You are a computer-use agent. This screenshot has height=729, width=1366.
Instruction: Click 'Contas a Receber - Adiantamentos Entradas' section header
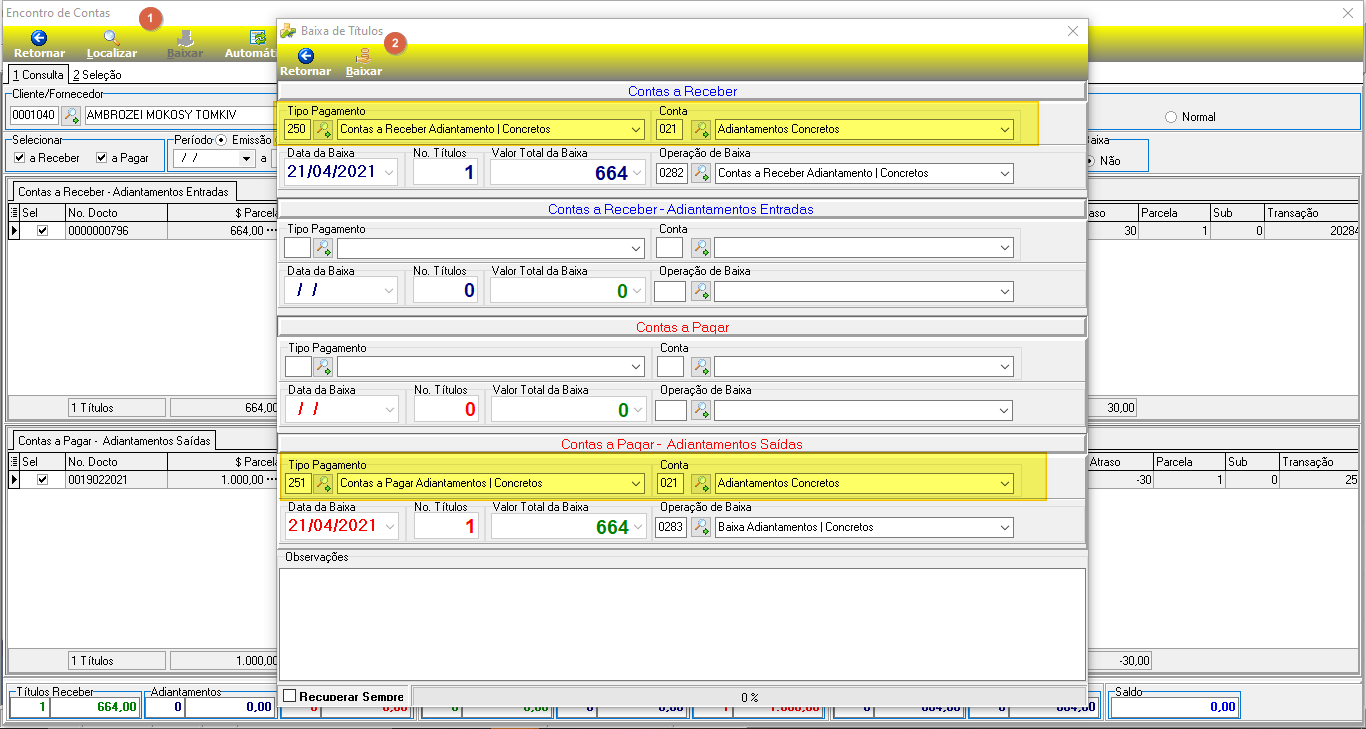pyautogui.click(x=682, y=209)
